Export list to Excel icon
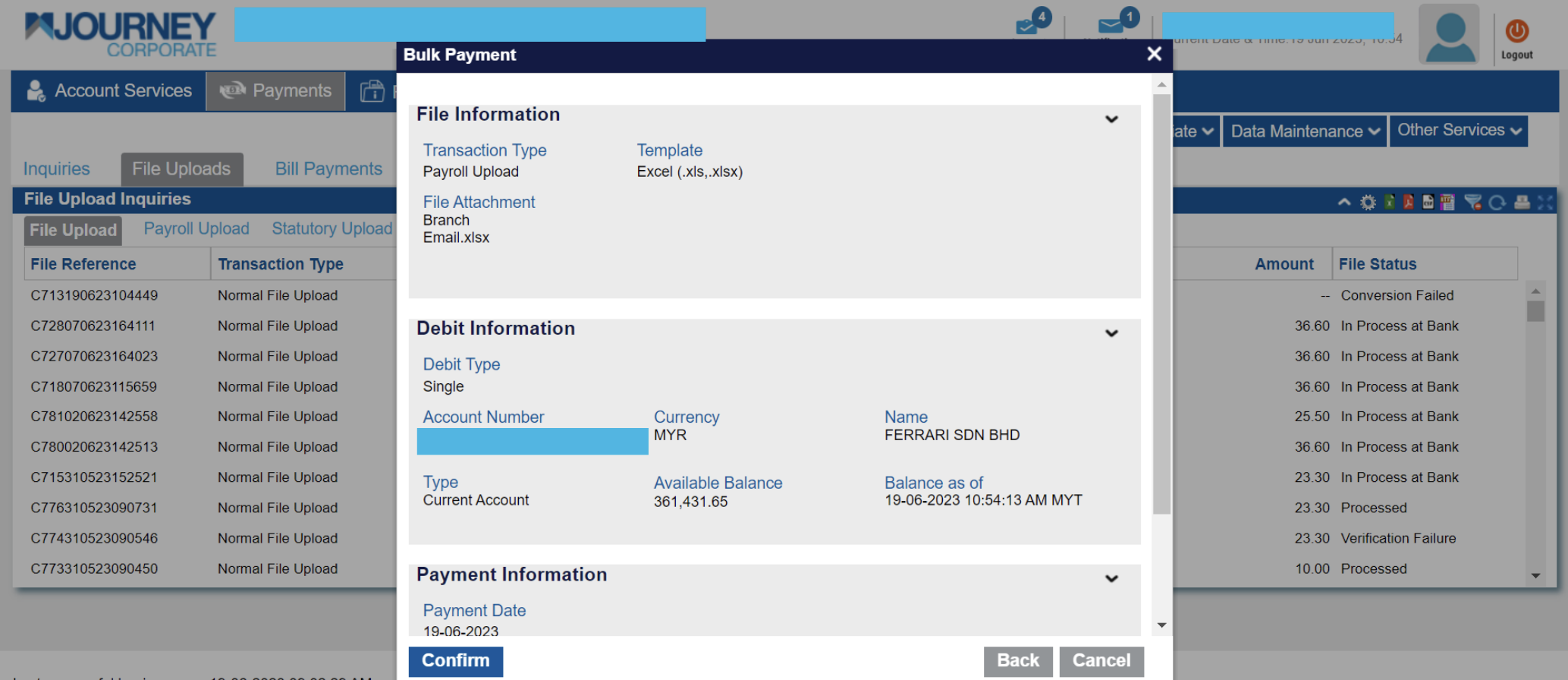This screenshot has width=1568, height=680. pos(1390,202)
